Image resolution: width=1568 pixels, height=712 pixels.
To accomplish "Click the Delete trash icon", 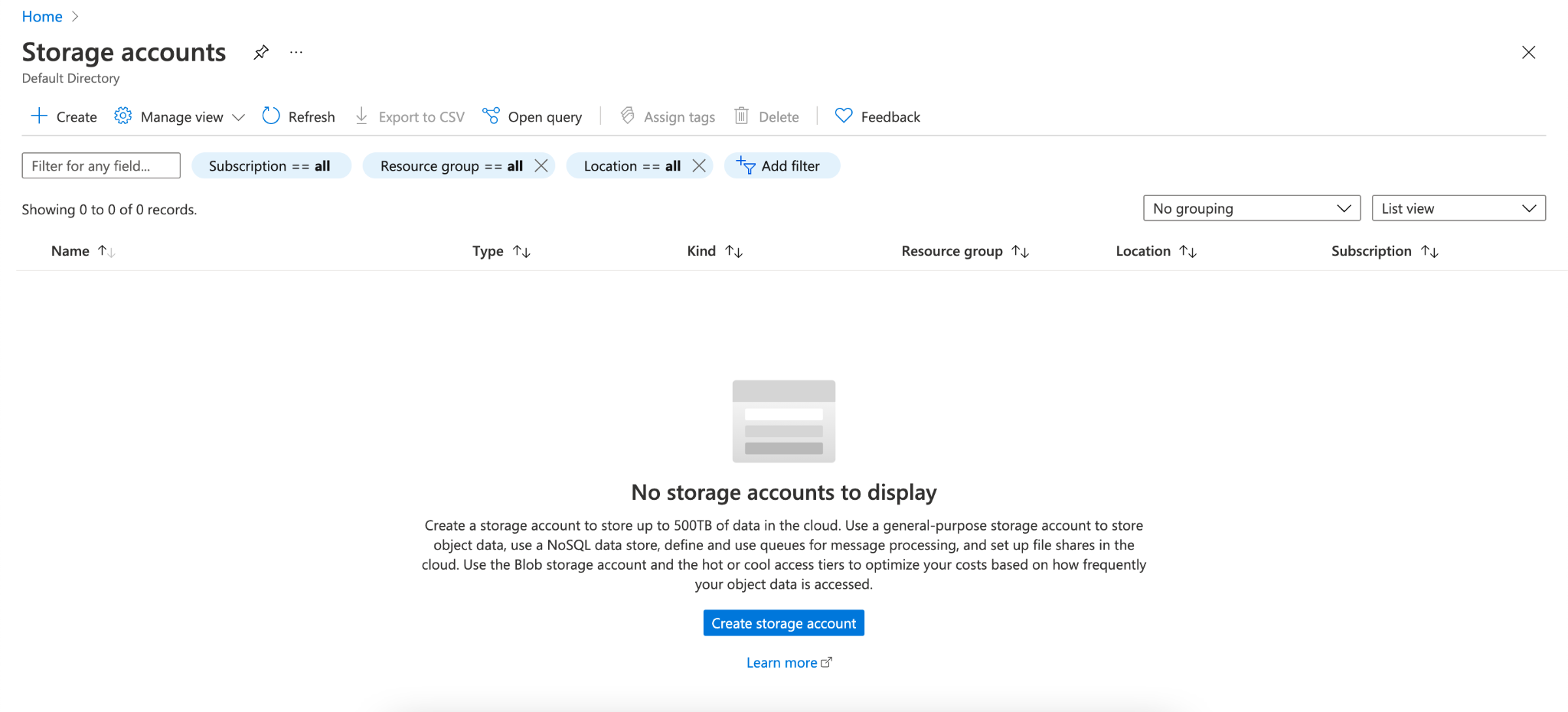I will pos(741,116).
